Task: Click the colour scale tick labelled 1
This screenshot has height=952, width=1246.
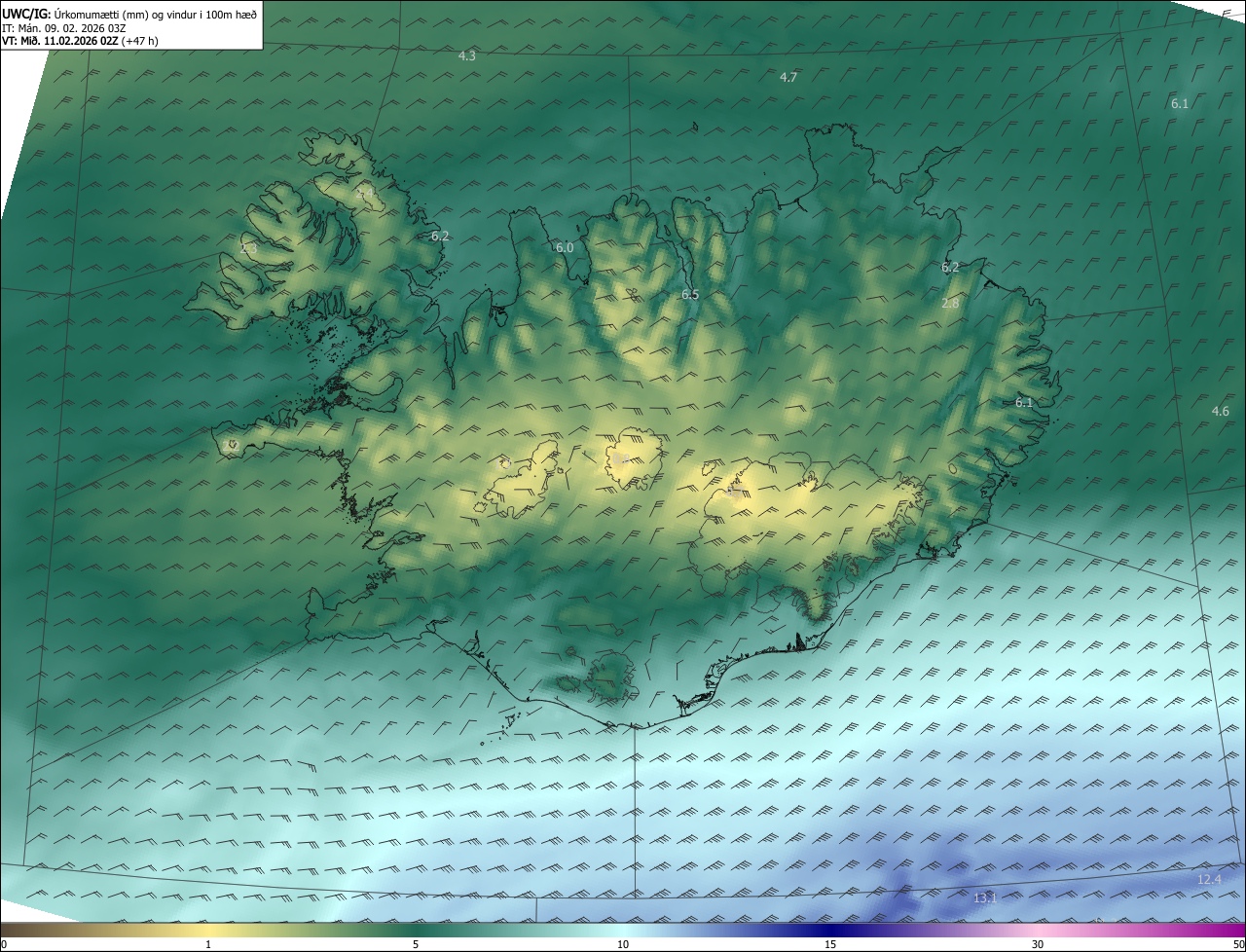Action: click(x=208, y=944)
